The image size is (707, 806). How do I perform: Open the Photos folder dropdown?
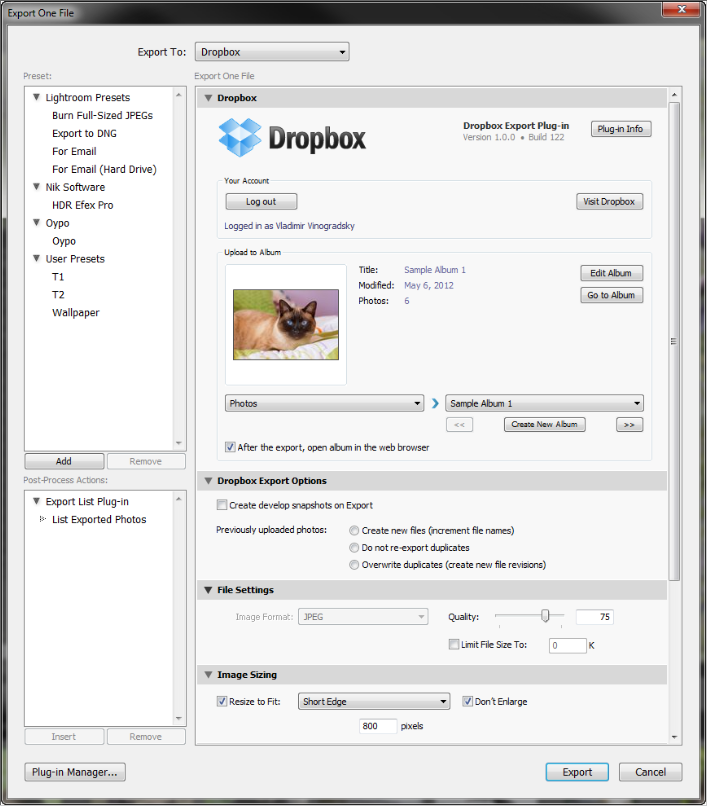tap(324, 404)
